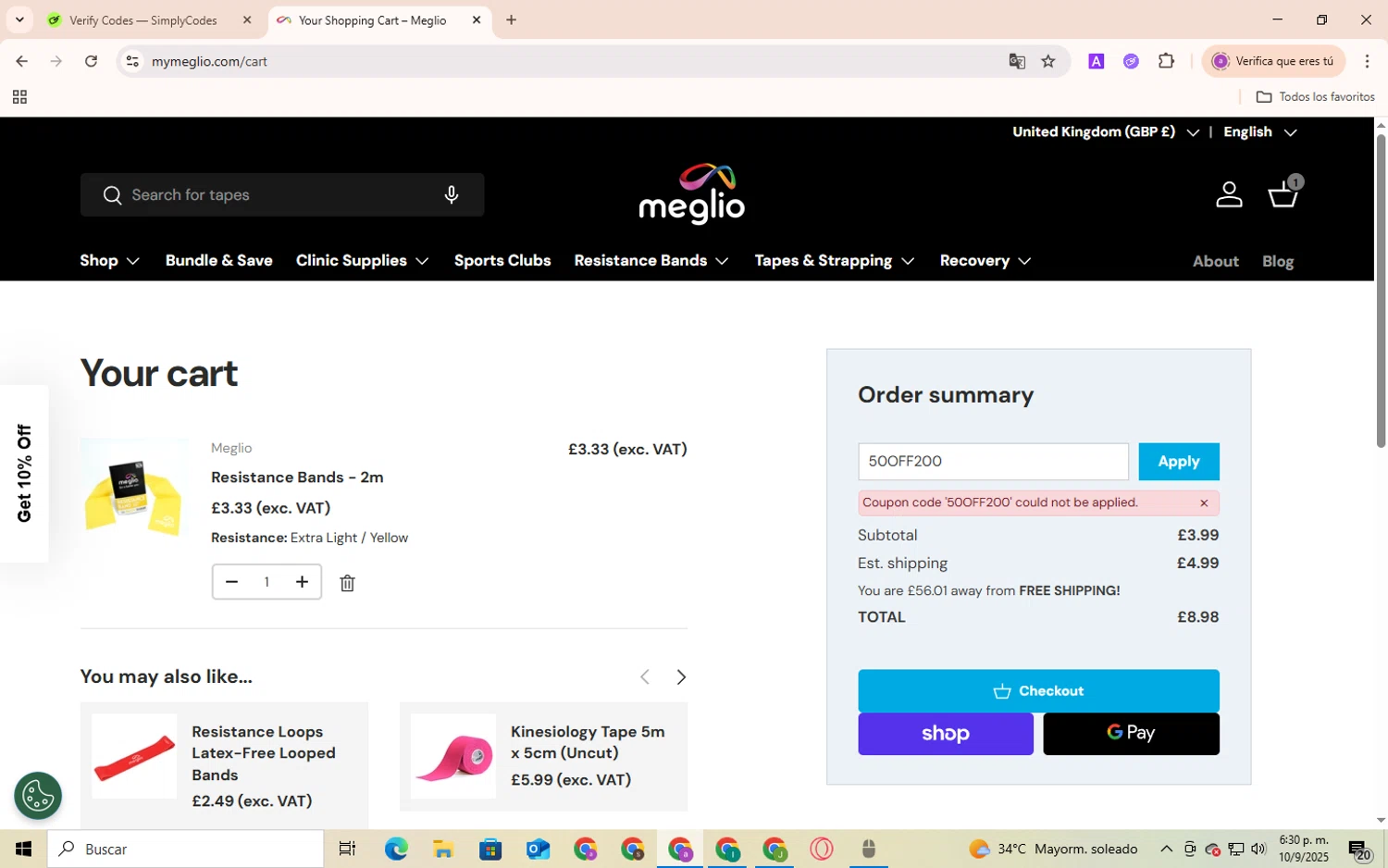Close the Your Shopping Cart tab
1388x868 pixels.
click(477, 19)
